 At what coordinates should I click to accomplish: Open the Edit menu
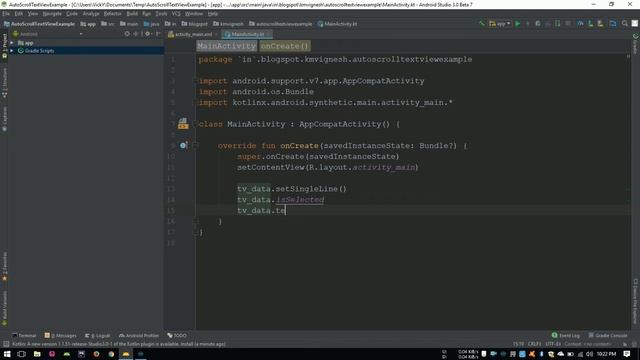click(x=19, y=13)
